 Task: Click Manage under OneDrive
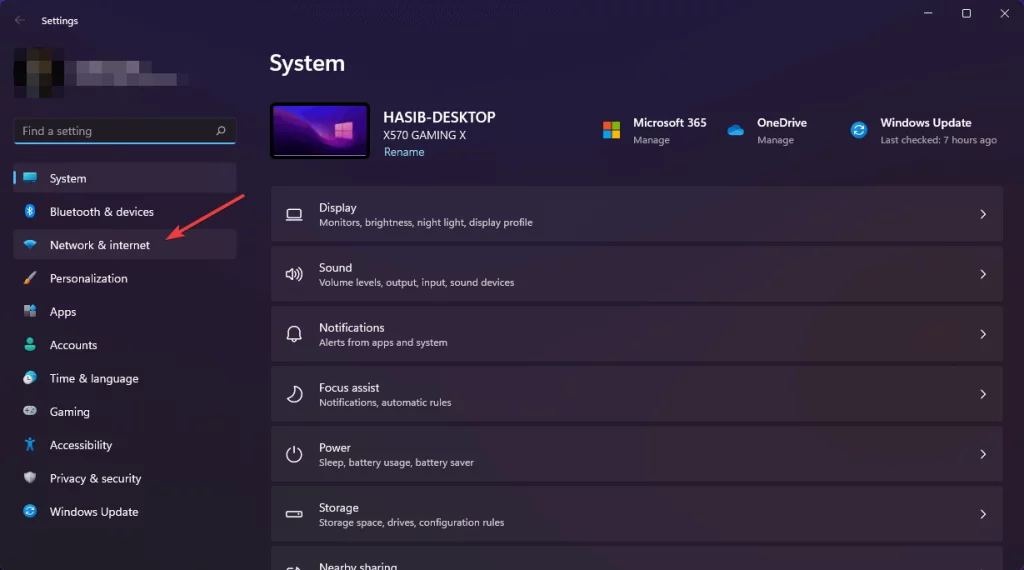pyautogui.click(x=775, y=140)
